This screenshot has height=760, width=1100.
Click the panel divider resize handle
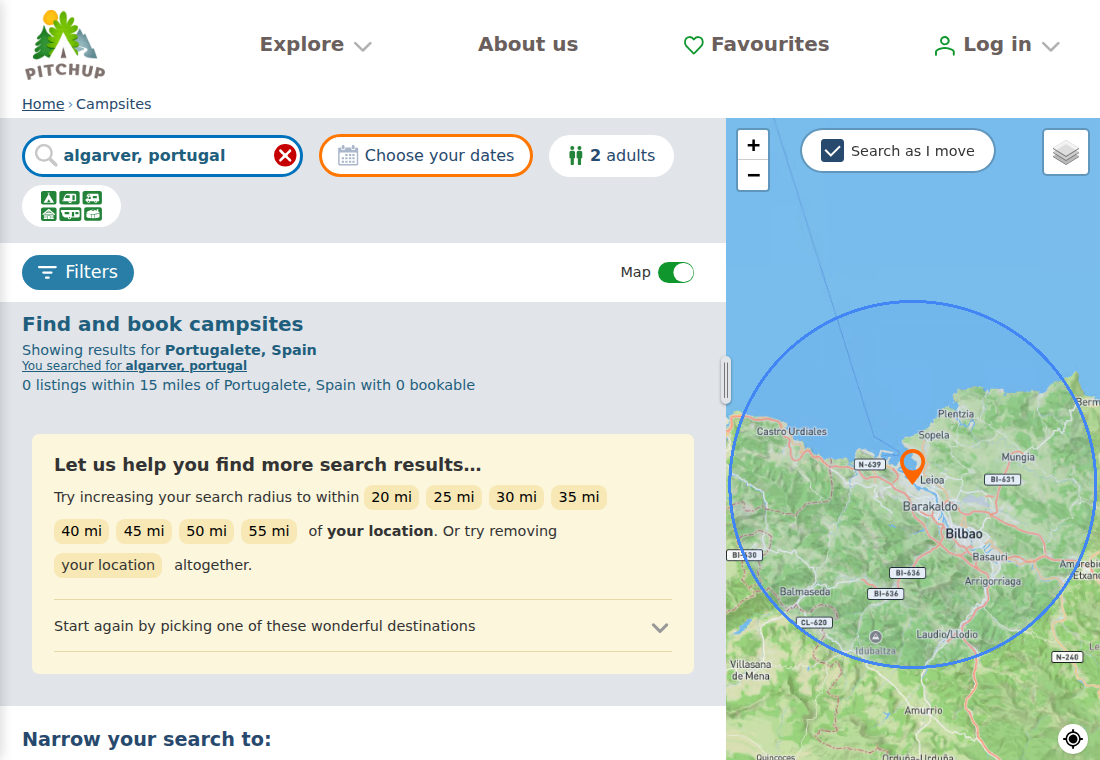pyautogui.click(x=726, y=380)
